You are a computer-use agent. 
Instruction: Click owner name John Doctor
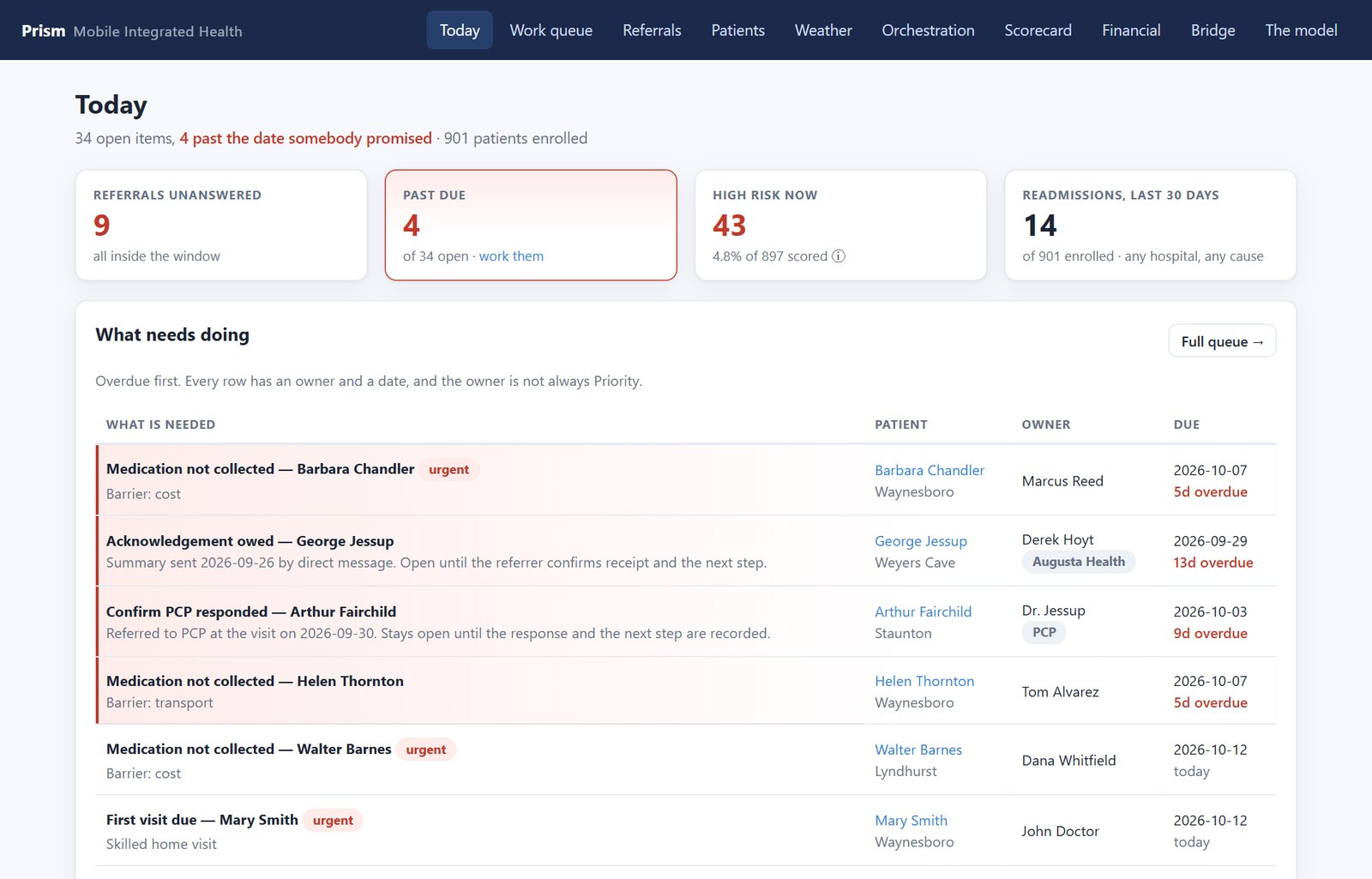1060,831
